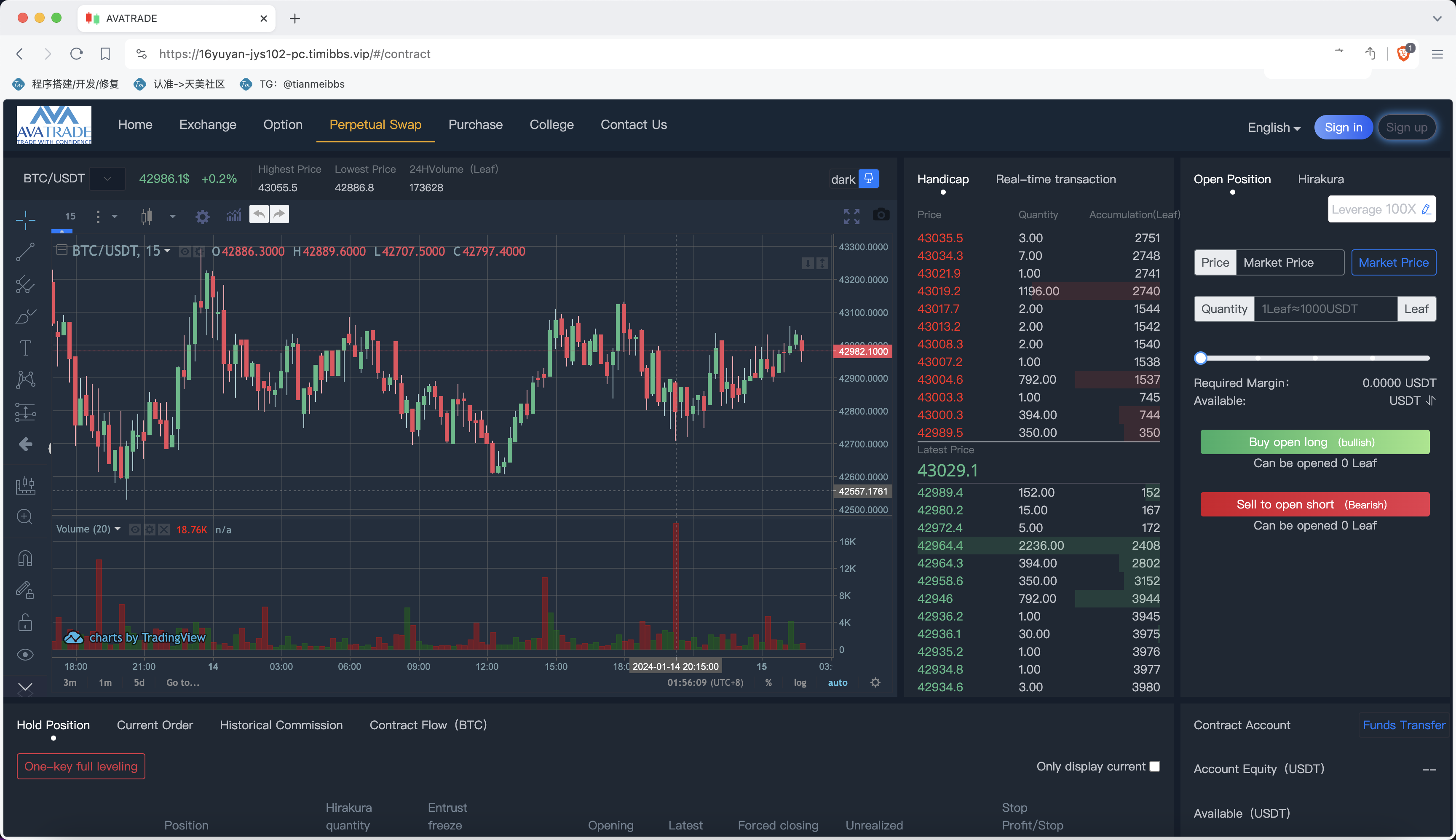Screen dimensions: 1456x840
Task: Click the Quantity input field
Action: 1325,309
